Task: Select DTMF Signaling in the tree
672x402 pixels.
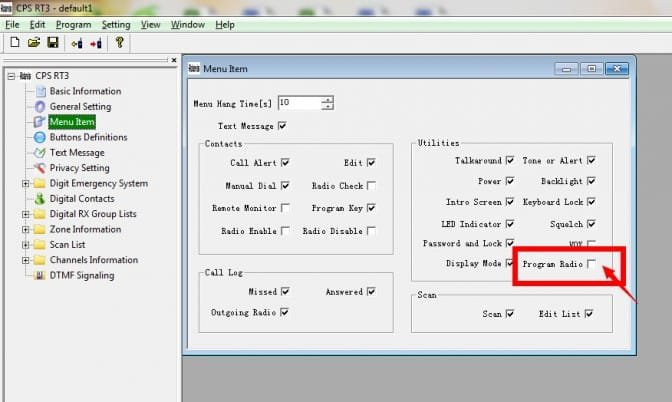Action: click(x=82, y=275)
